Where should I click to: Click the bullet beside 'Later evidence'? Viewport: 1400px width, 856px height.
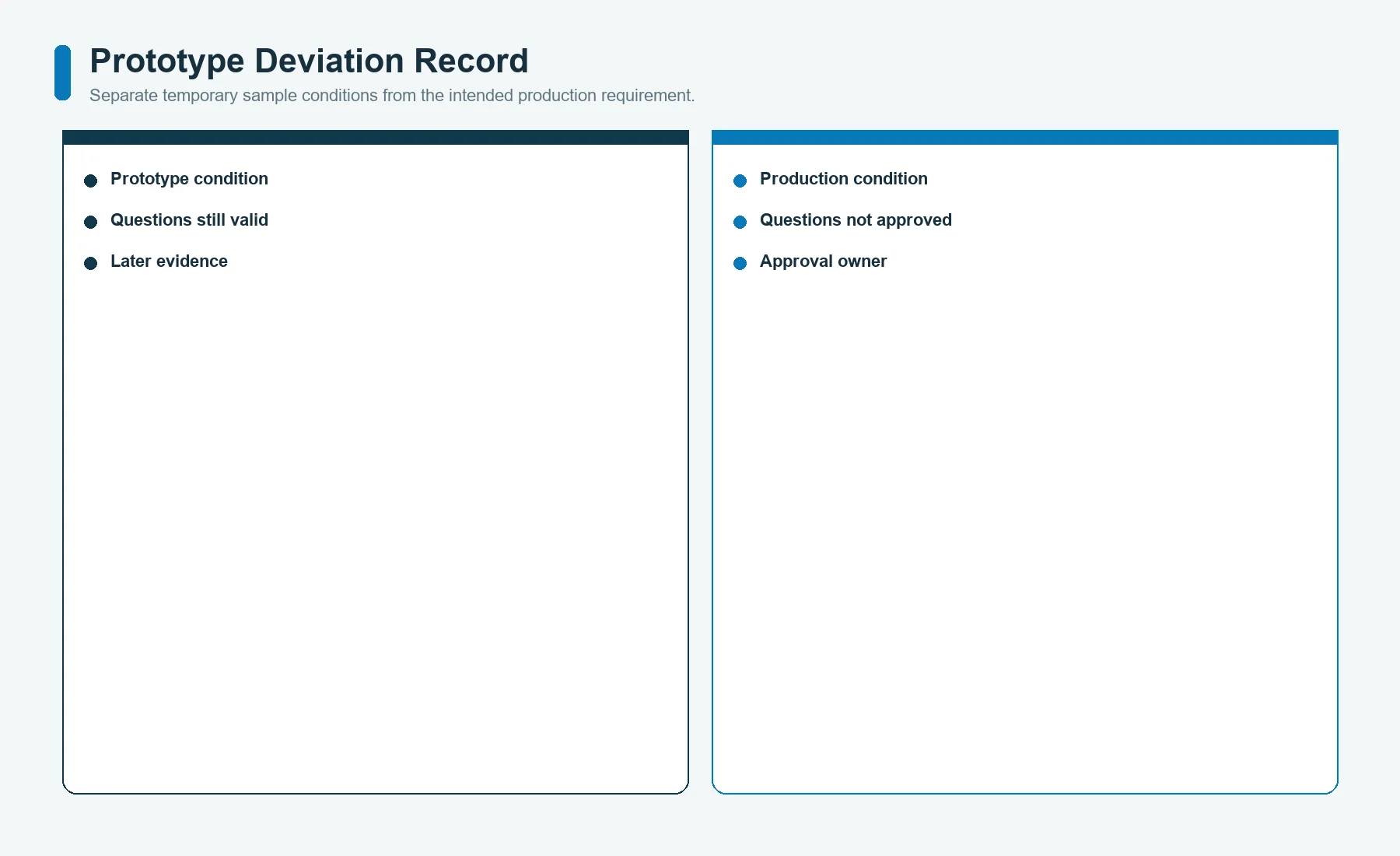click(x=91, y=263)
